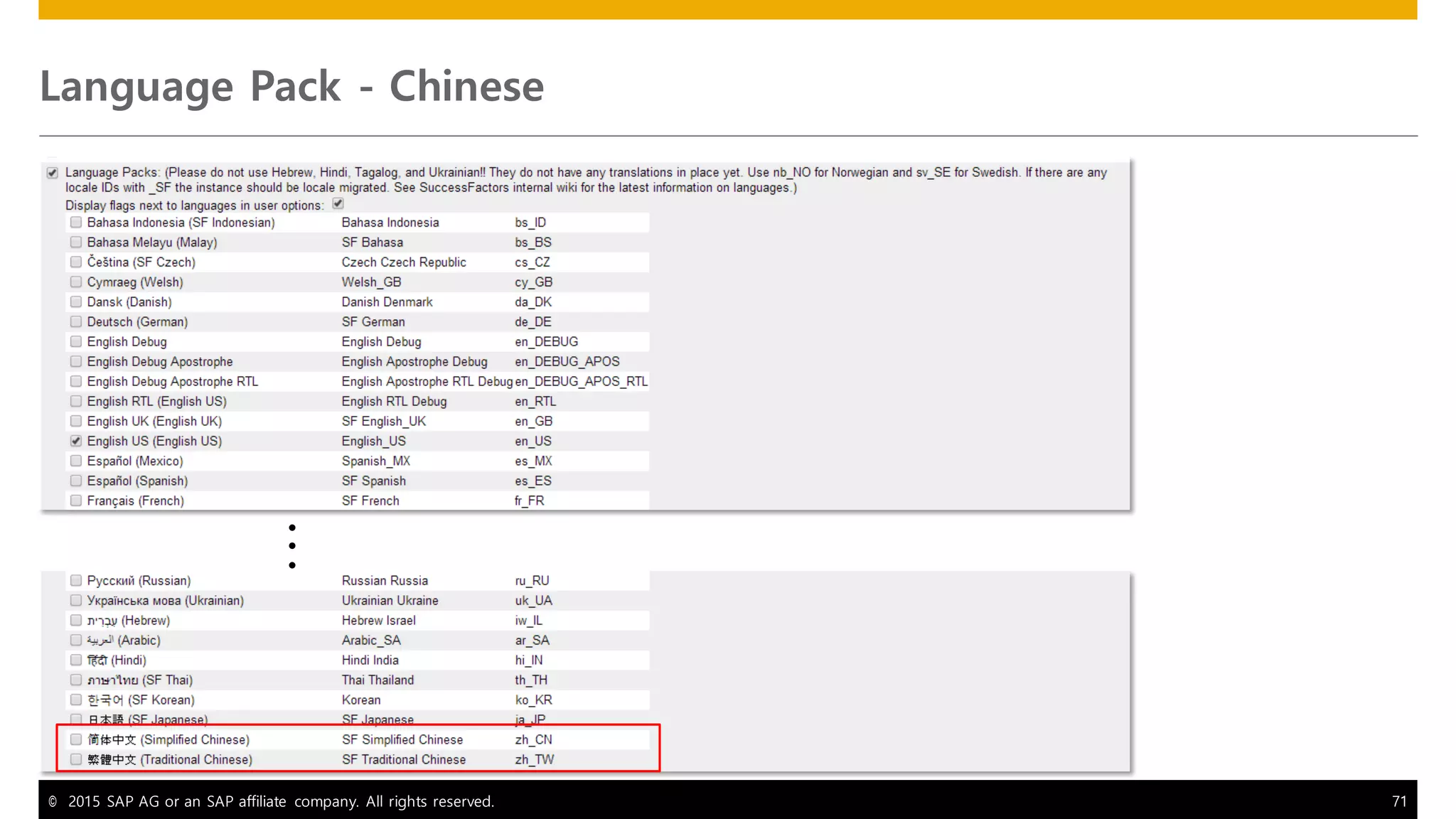
Task: Select the Czech Czech Republic text
Action: (x=404, y=263)
